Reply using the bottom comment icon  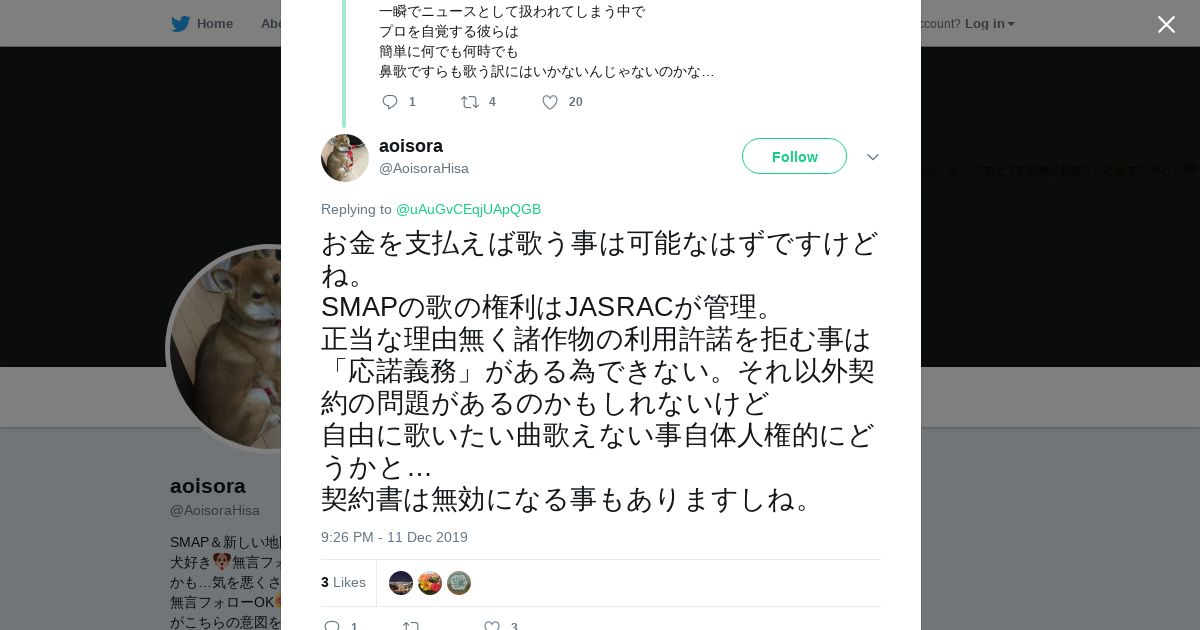[332, 626]
